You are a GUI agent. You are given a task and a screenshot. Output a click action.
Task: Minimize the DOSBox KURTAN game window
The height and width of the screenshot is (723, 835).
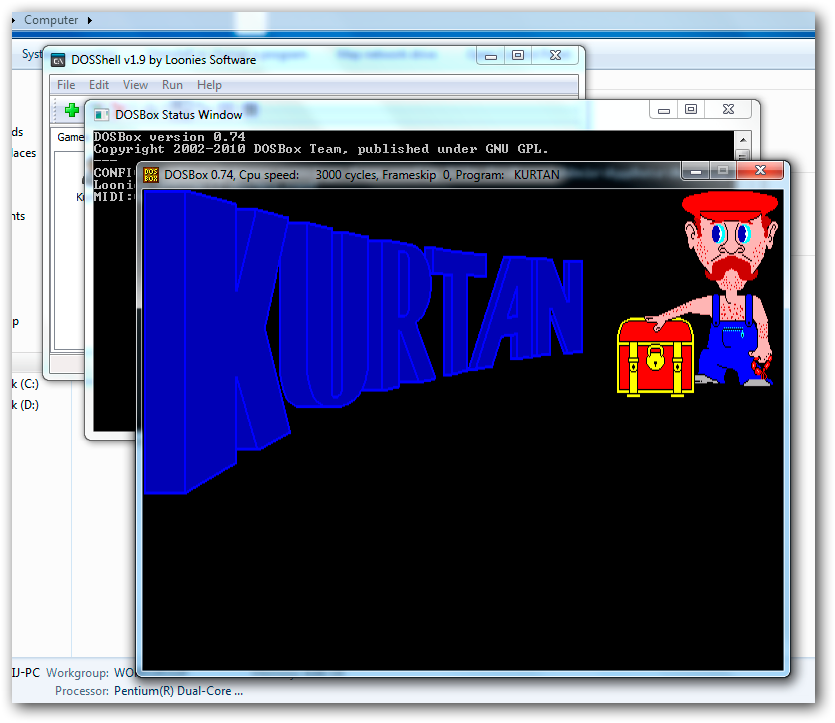[695, 171]
